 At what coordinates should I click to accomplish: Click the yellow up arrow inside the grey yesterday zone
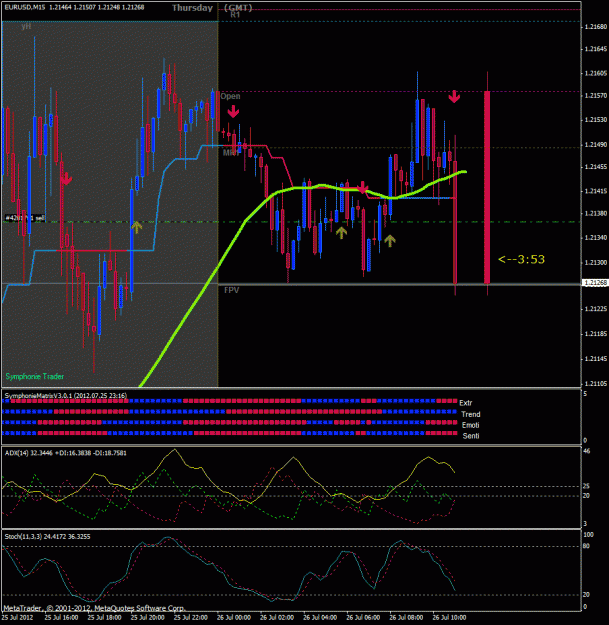[136, 227]
